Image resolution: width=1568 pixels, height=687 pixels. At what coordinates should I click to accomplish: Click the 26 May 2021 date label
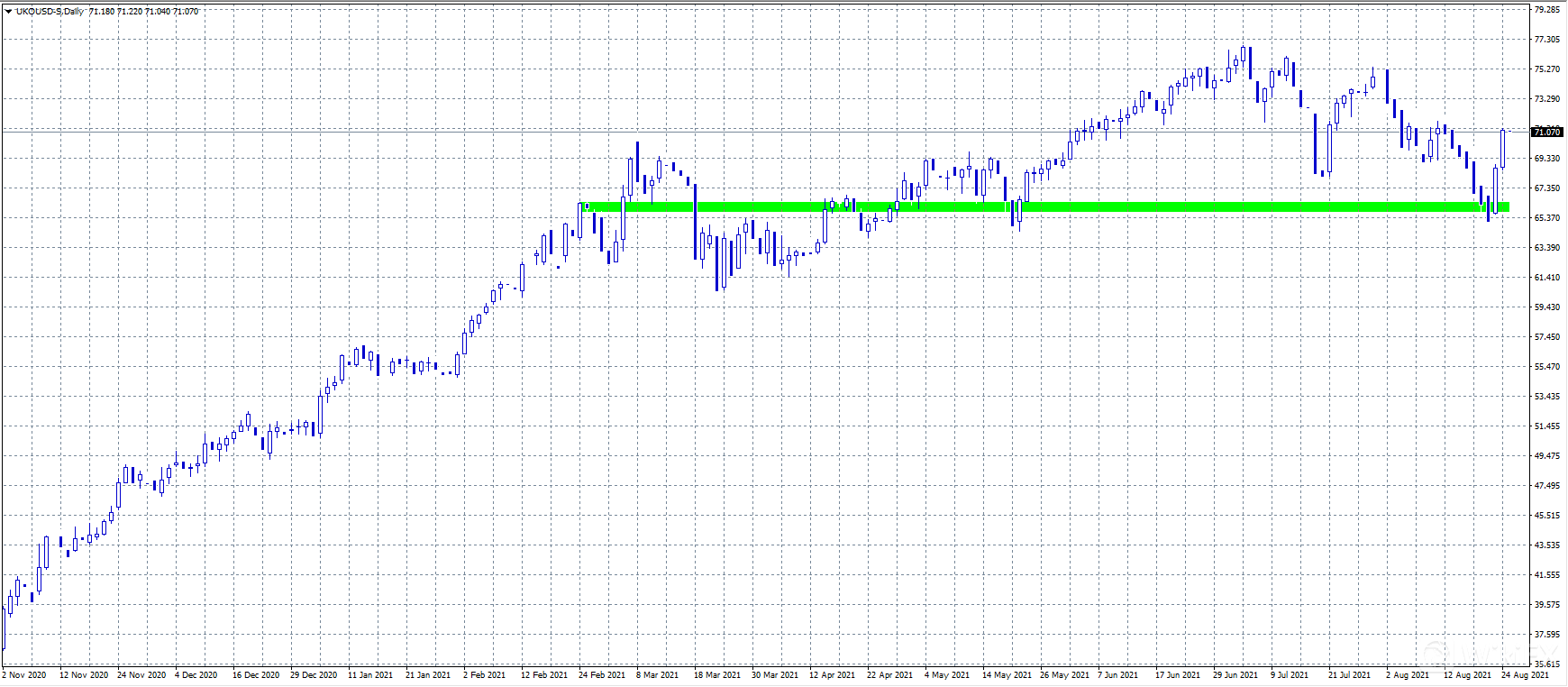[x=1062, y=674]
